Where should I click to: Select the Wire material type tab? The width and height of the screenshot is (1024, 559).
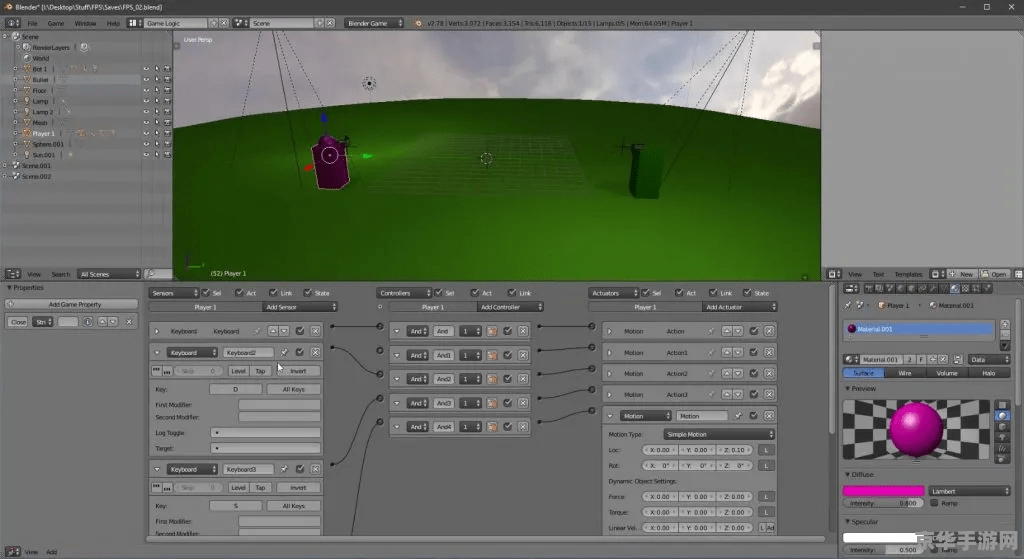(905, 373)
